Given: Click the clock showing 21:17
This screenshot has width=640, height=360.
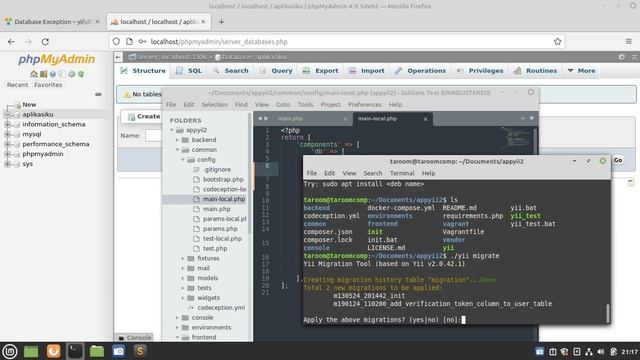Looking at the screenshot, I should (x=630, y=352).
